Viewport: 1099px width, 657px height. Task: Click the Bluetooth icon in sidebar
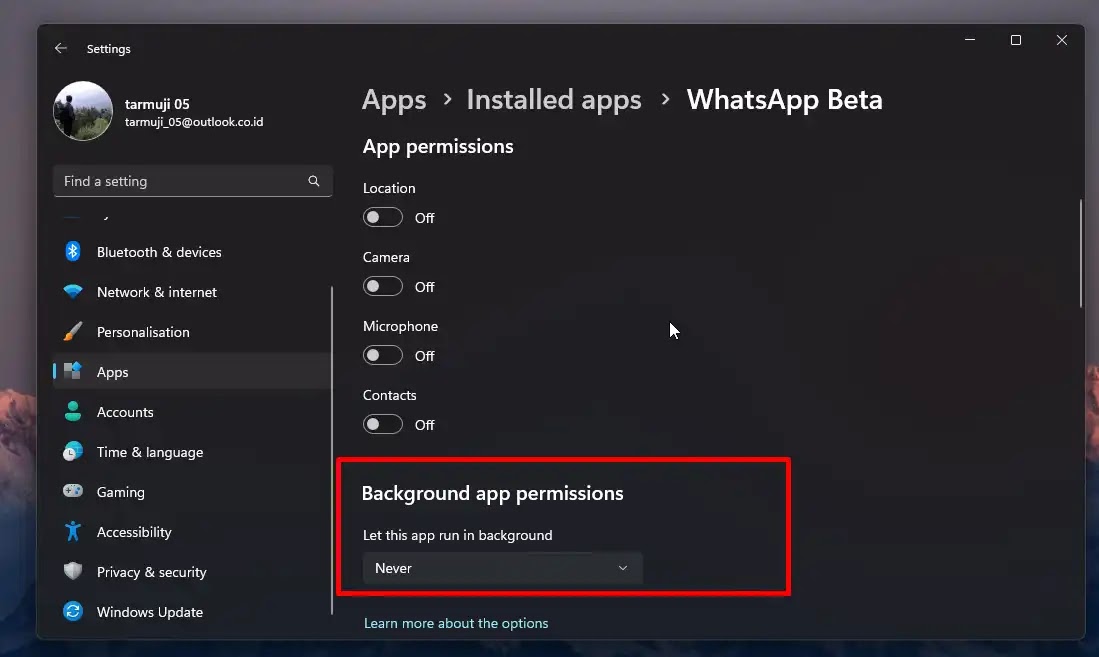click(x=73, y=251)
